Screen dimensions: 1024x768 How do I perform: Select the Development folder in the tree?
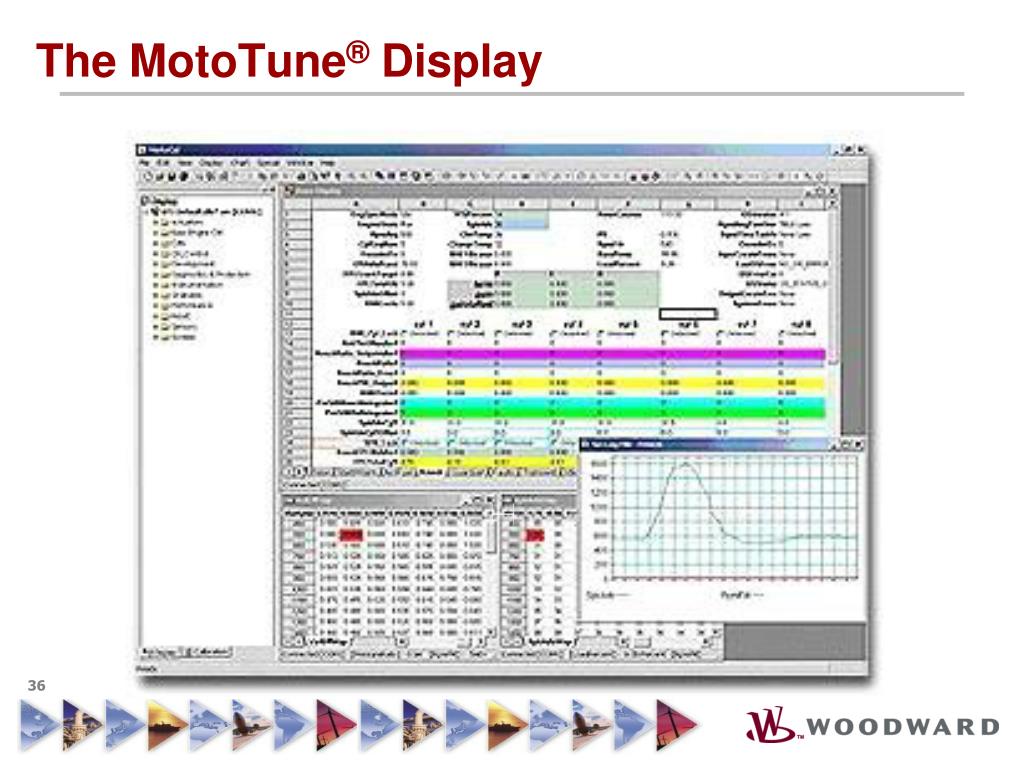tap(188, 264)
